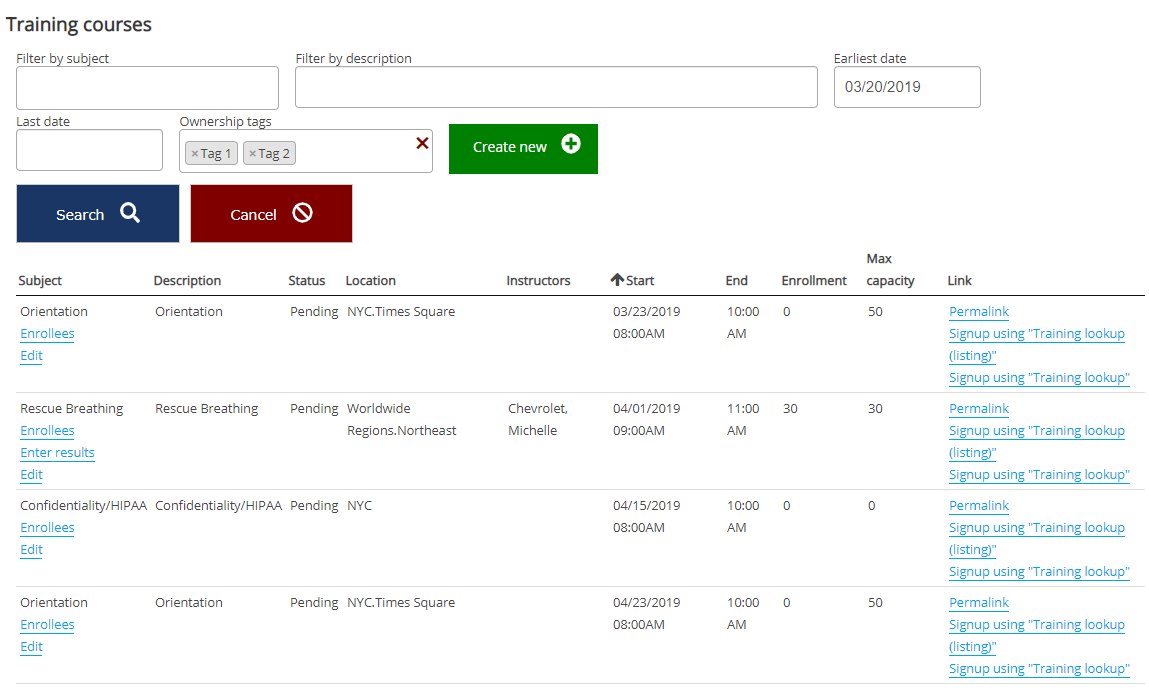This screenshot has height=692, width=1149.
Task: Open Enrollees for Rescue Breathing course
Action: tap(47, 431)
